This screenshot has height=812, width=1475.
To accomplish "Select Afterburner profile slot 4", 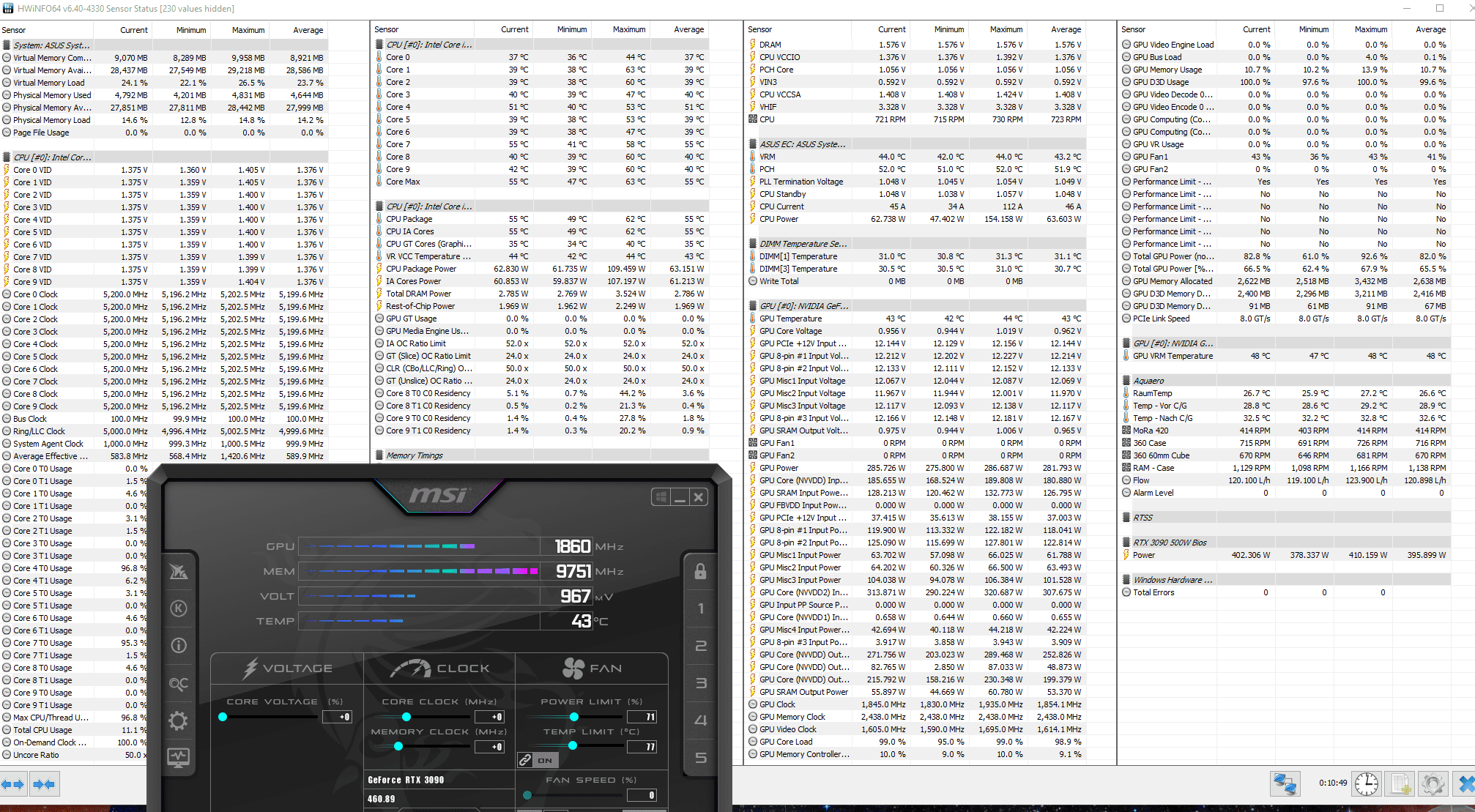I will pos(700,720).
